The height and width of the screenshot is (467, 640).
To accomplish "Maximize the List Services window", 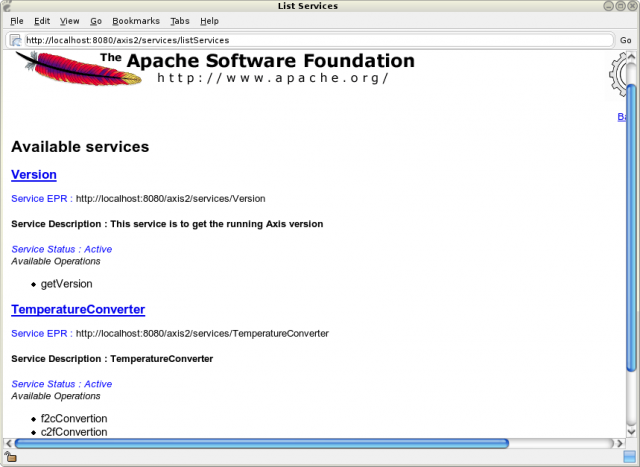I will pyautogui.click(x=620, y=6).
